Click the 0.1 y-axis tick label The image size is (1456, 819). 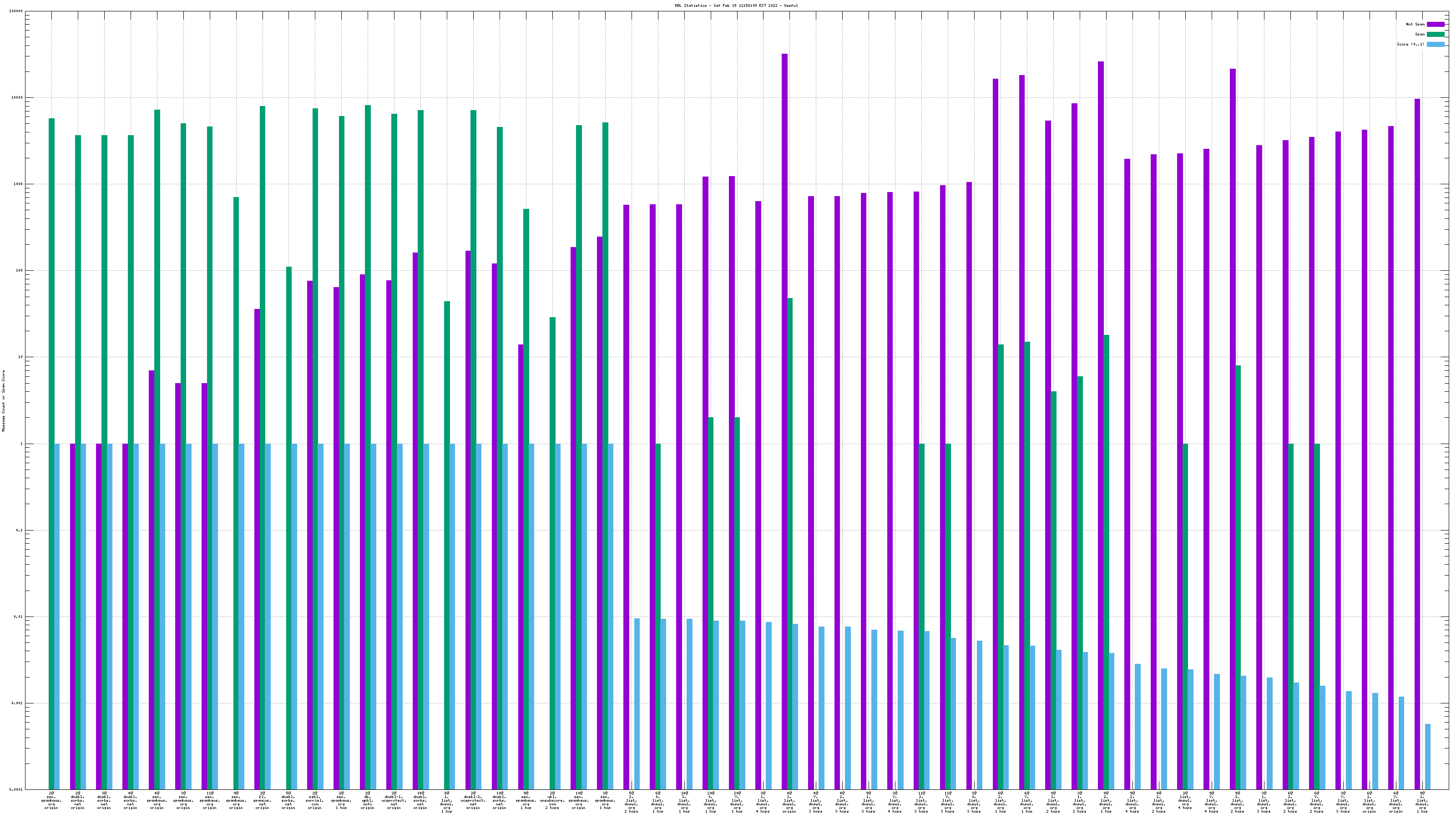pos(19,530)
